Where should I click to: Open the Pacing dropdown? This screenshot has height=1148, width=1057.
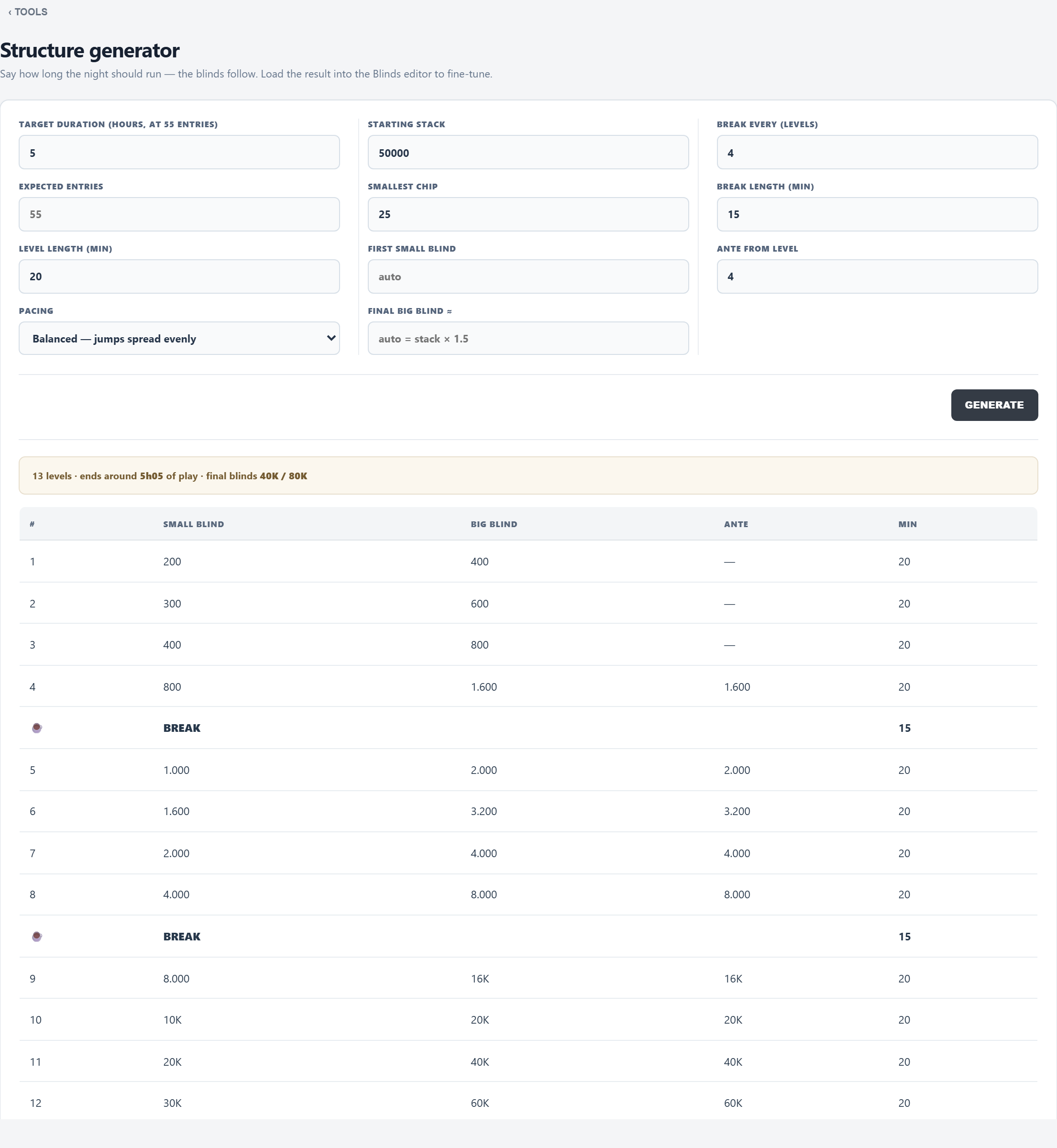point(179,339)
